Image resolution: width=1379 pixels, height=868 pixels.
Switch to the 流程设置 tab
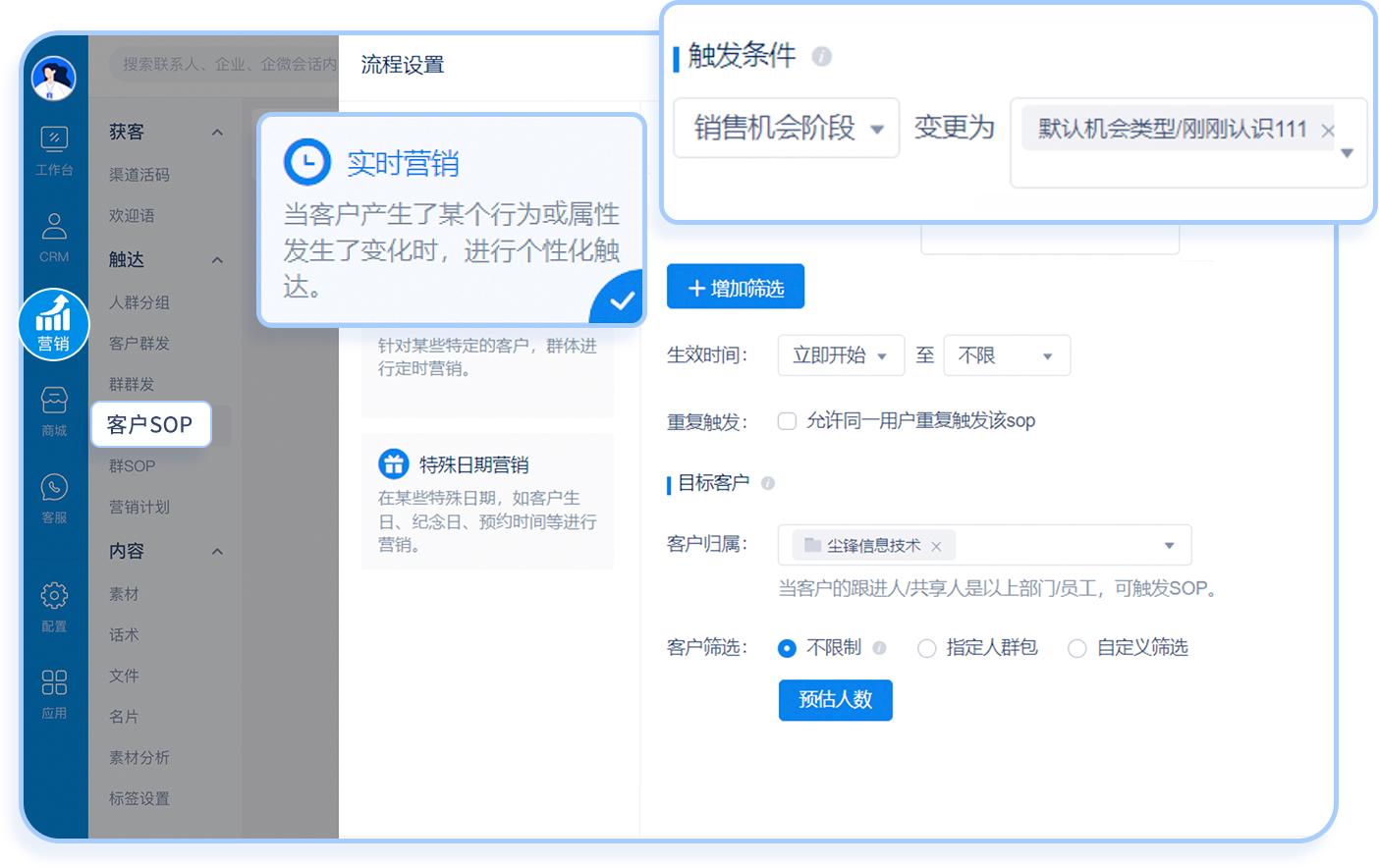point(401,65)
